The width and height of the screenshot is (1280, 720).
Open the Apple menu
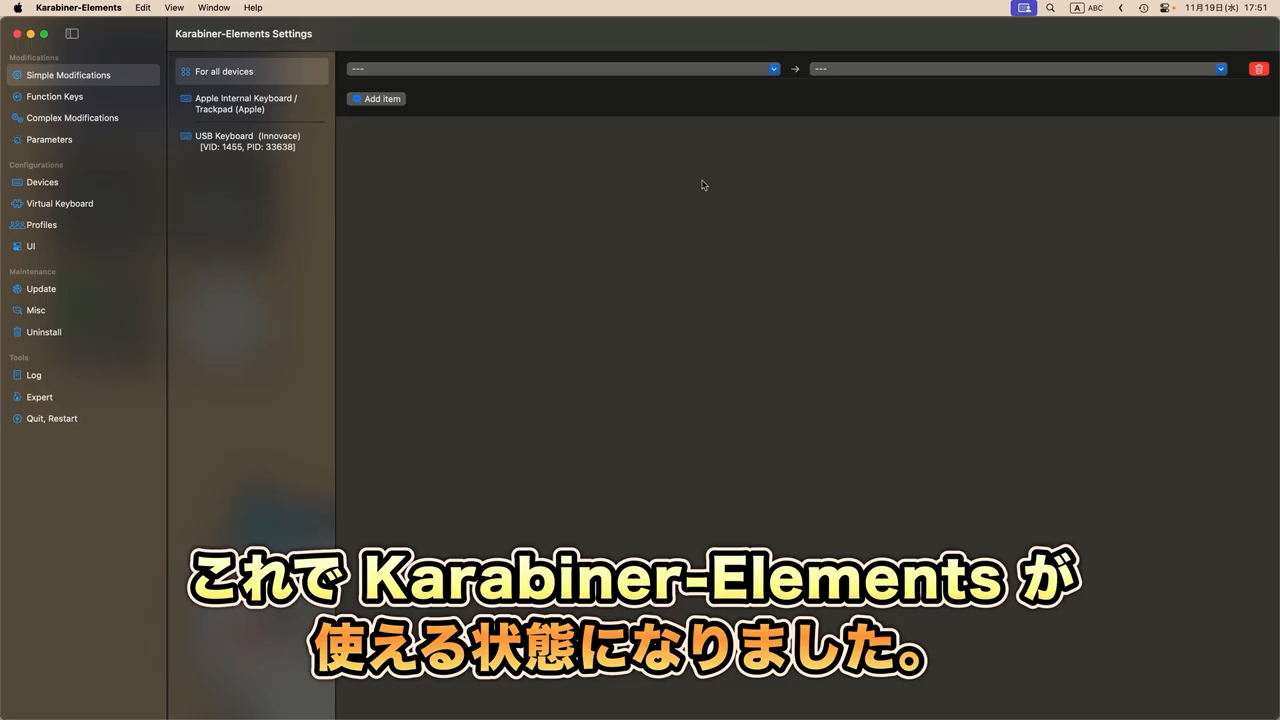[17, 8]
